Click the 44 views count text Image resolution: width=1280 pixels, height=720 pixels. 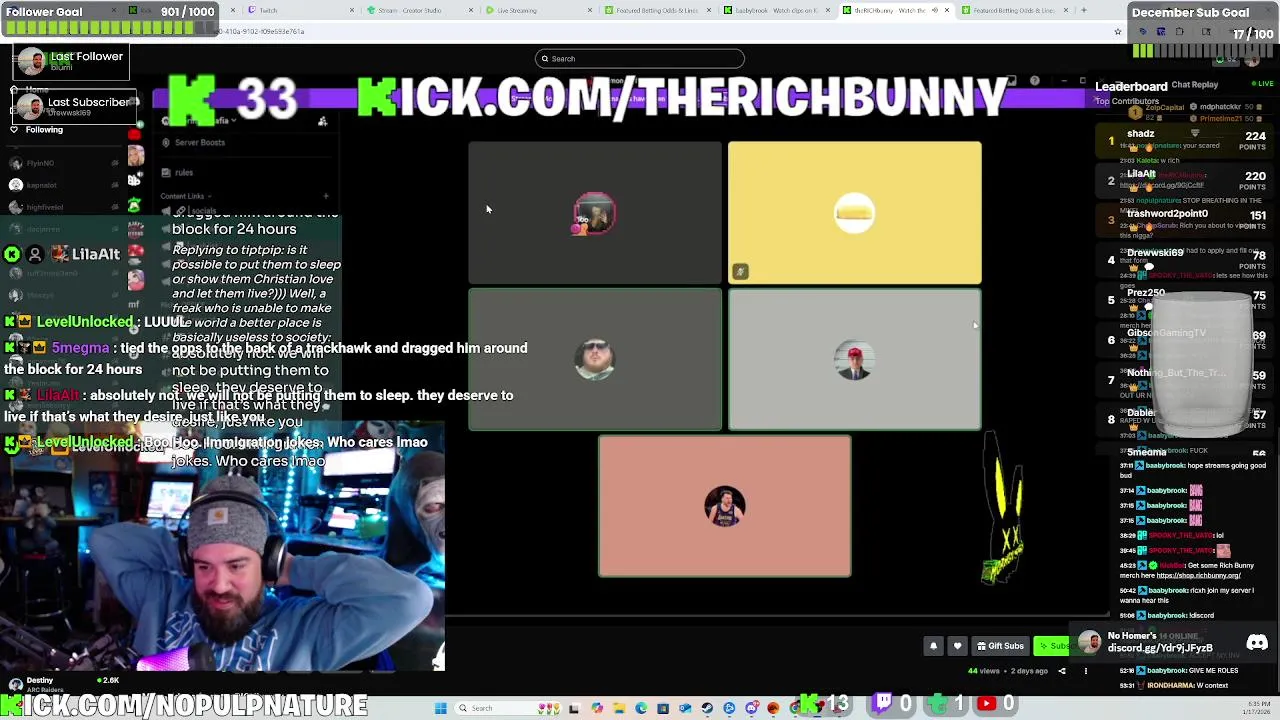coord(986,671)
